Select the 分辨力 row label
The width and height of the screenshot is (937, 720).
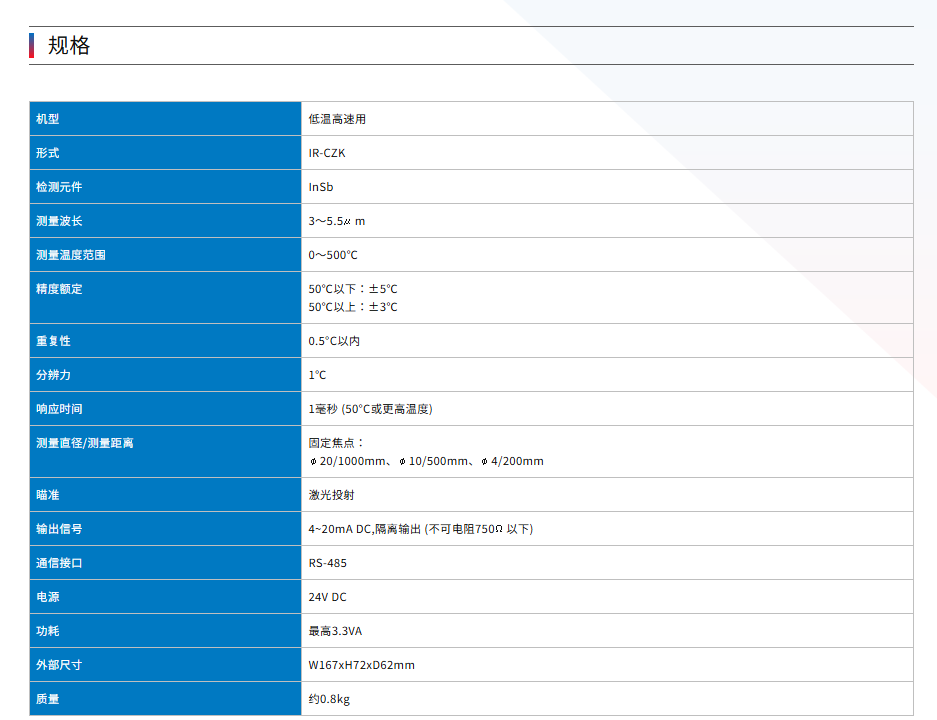(53, 375)
